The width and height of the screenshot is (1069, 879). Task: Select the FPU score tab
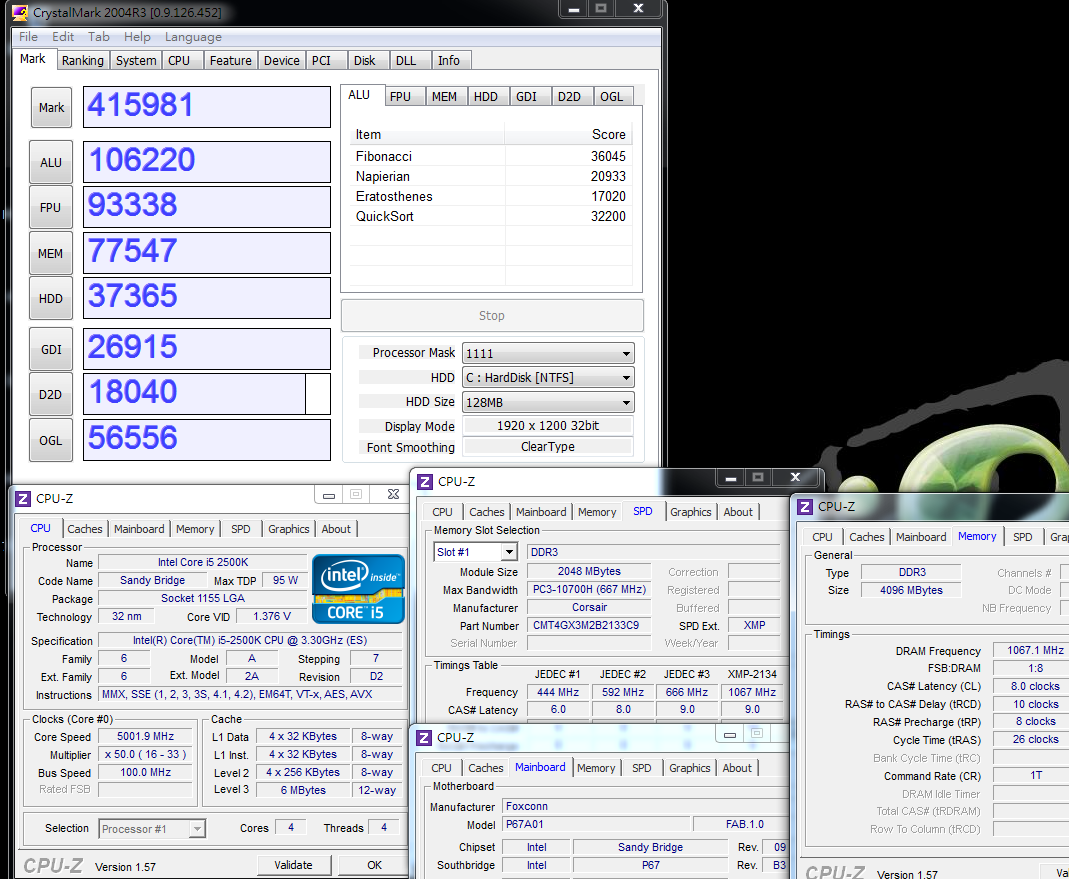400,97
